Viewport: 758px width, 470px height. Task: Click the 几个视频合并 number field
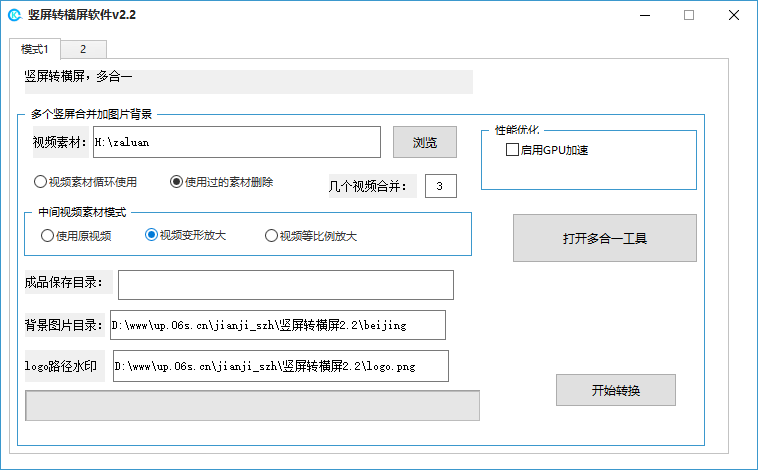pos(441,186)
